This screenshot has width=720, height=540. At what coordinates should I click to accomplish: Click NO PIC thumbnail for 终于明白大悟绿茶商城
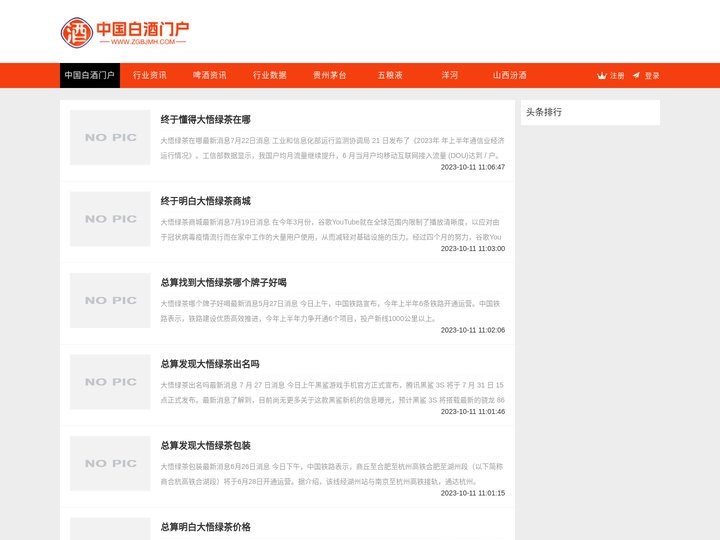110,219
